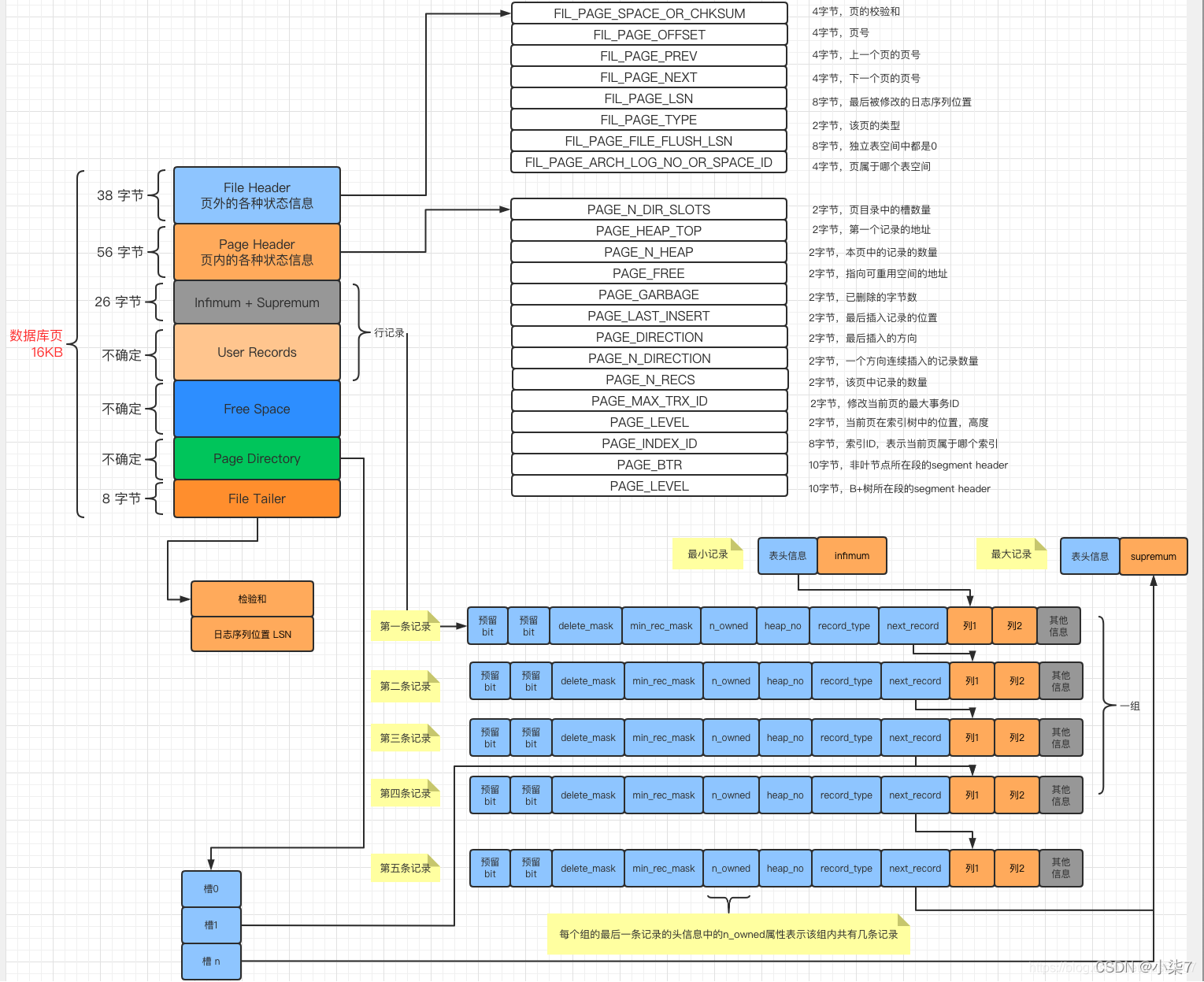The width and height of the screenshot is (1204, 982).
Task: Click the 最大记录 yellow note
Action: 1010,554
